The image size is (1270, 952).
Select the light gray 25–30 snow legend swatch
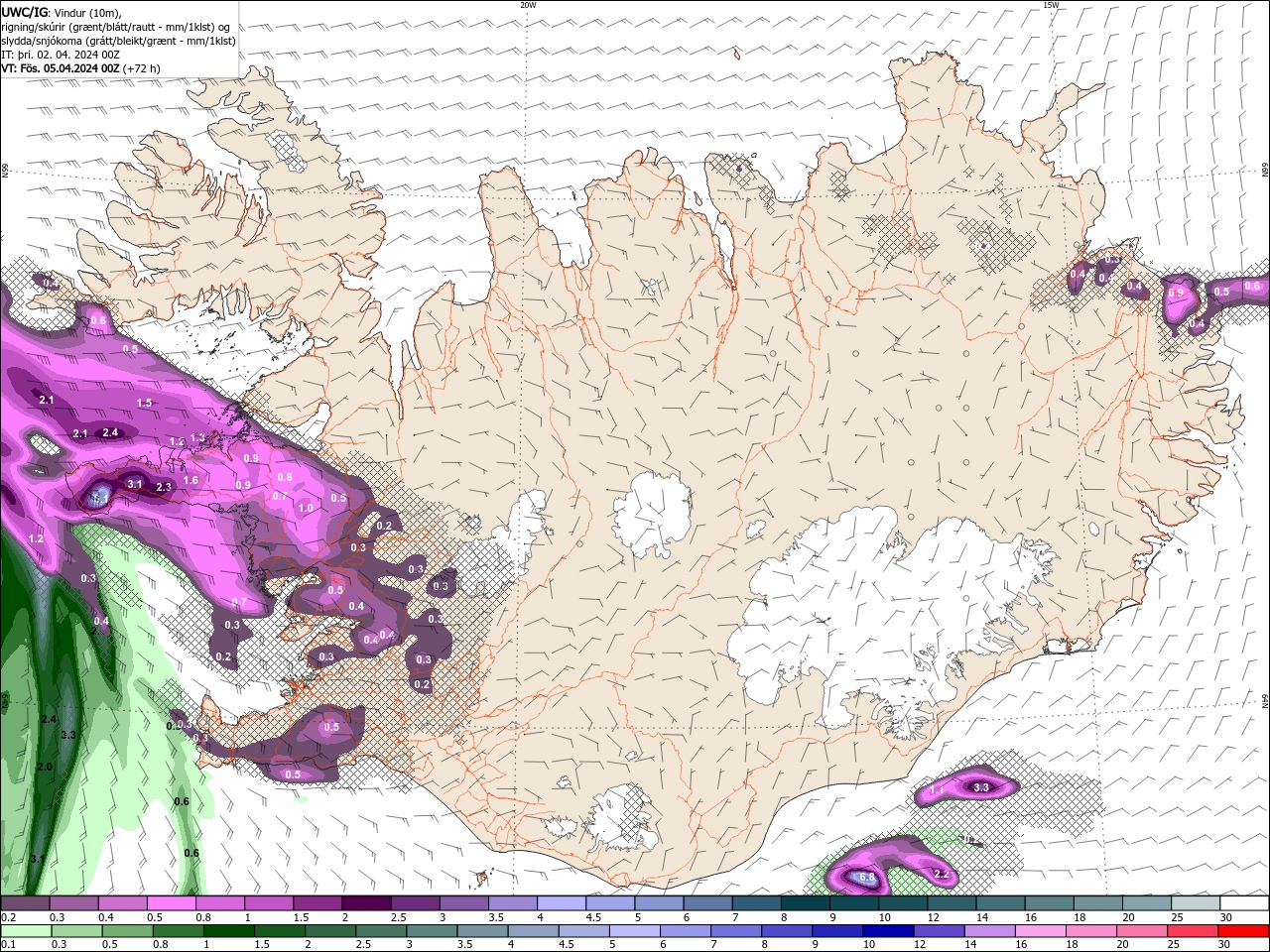click(x=1197, y=903)
